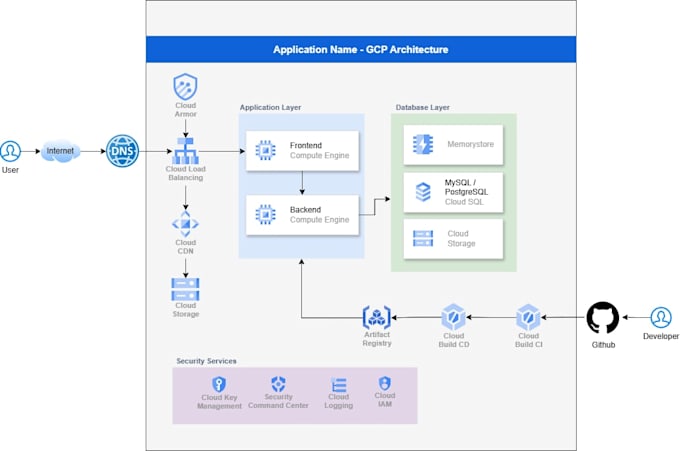This screenshot has width=680, height=451.
Task: Select the Frontend Compute Engine chip icon
Action: 265,150
